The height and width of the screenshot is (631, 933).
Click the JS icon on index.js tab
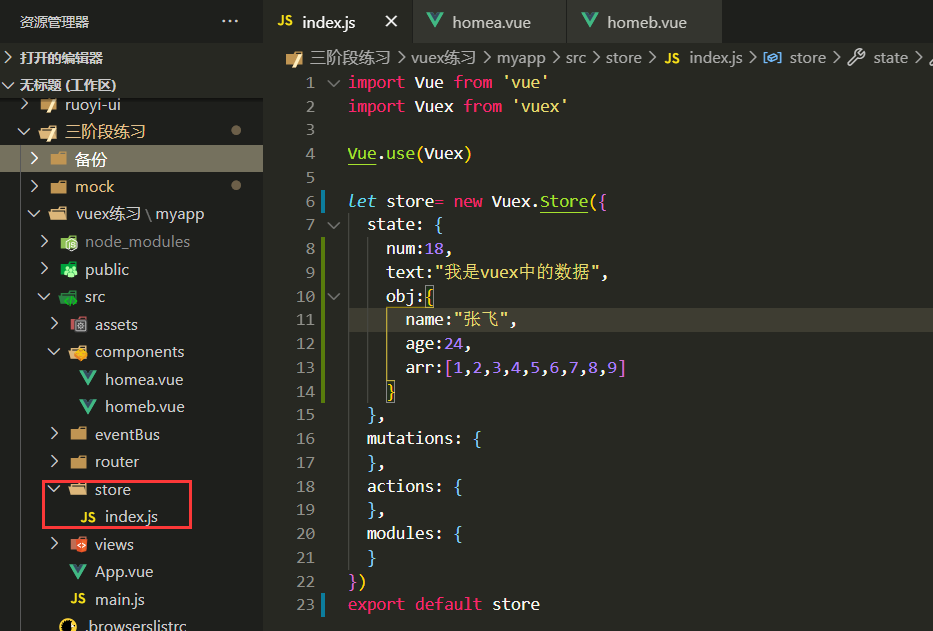pos(285,21)
